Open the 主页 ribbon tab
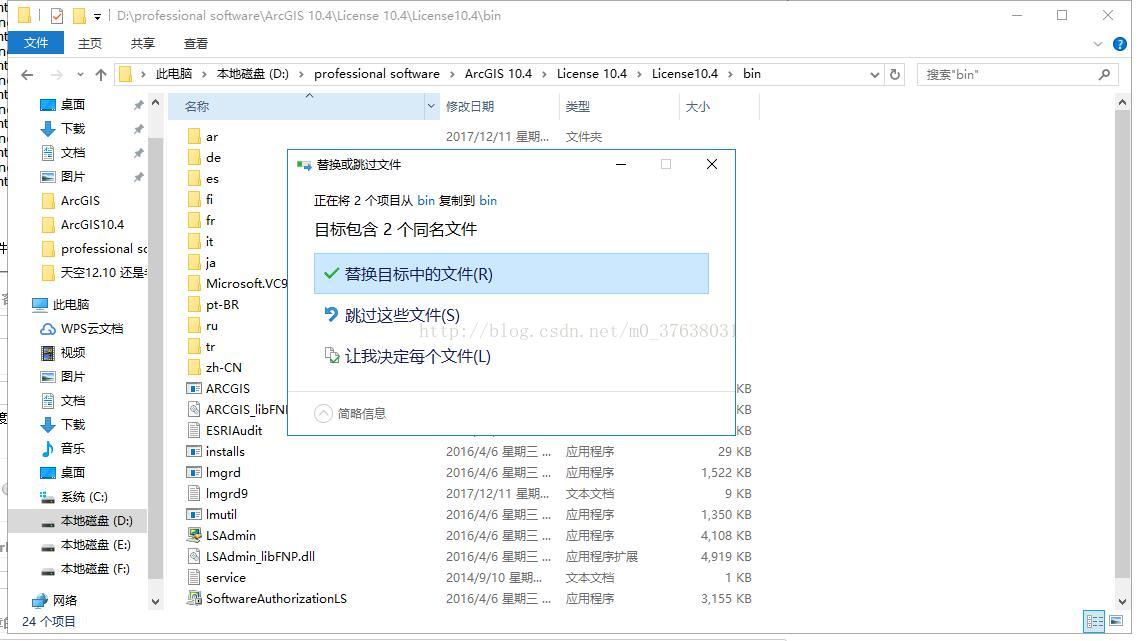This screenshot has width=1139, height=641. click(x=90, y=44)
